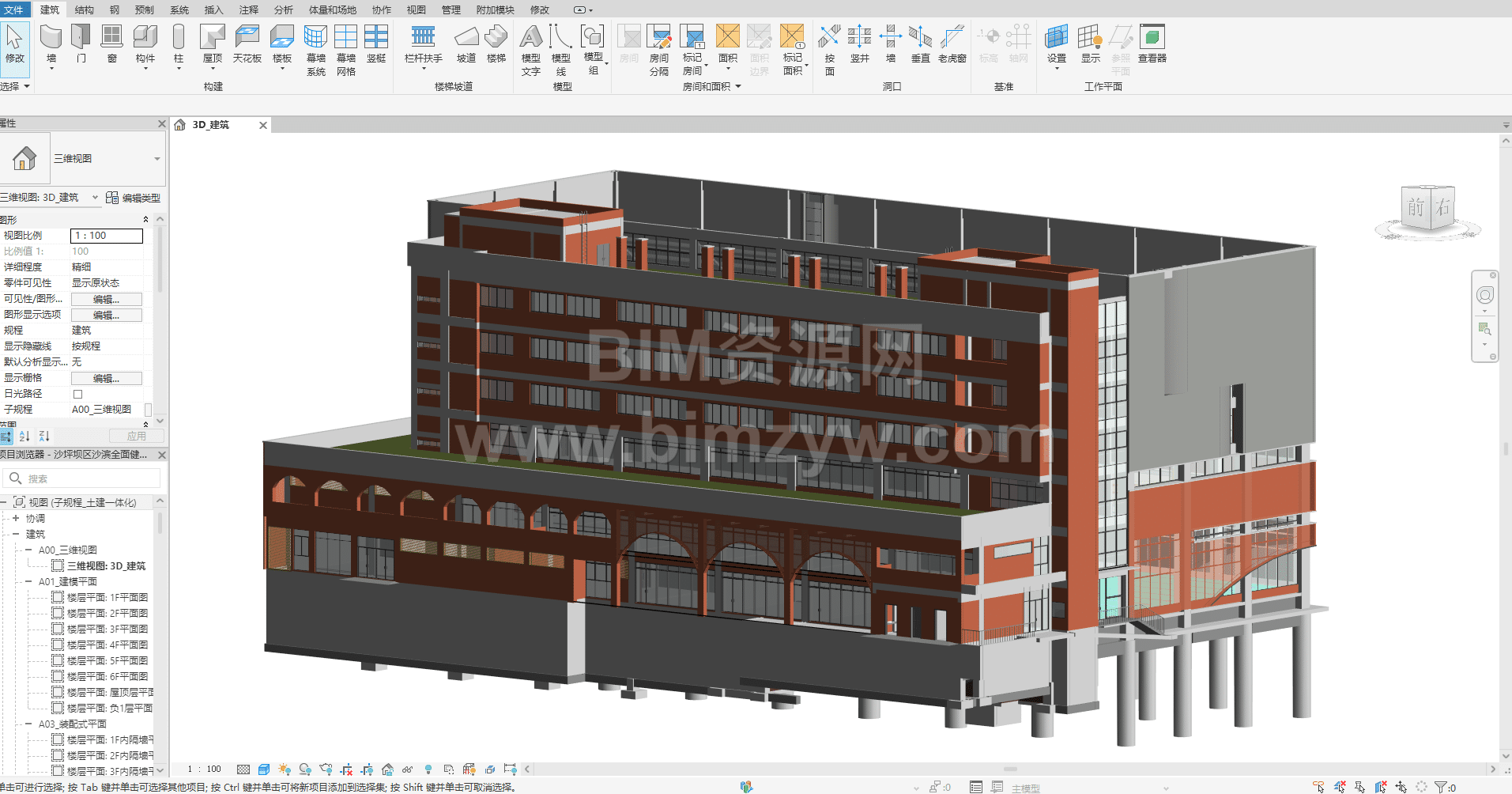The image size is (1512, 794).
Task: Toggle shadows in view control bar
Action: click(305, 769)
